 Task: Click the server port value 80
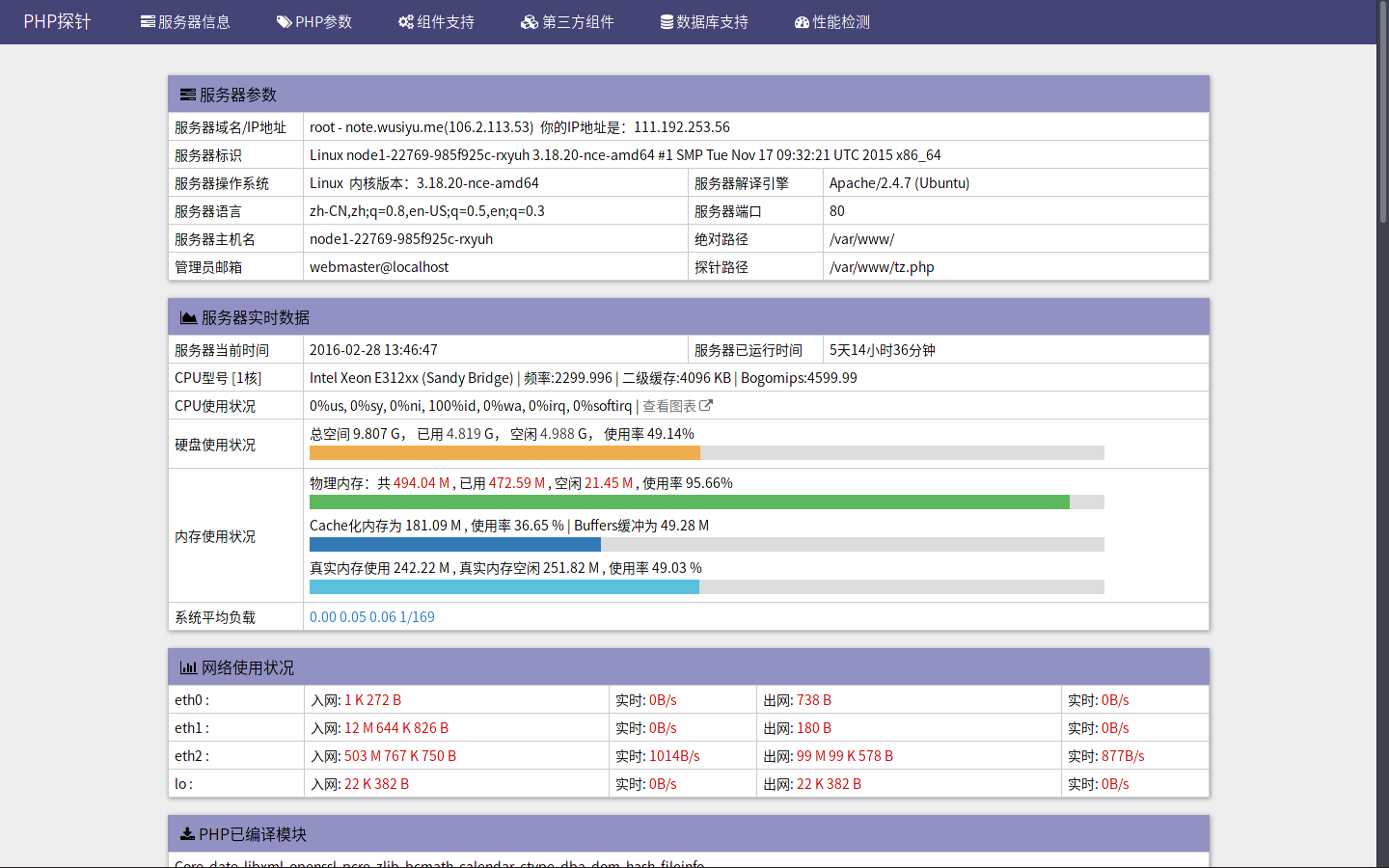coord(837,211)
